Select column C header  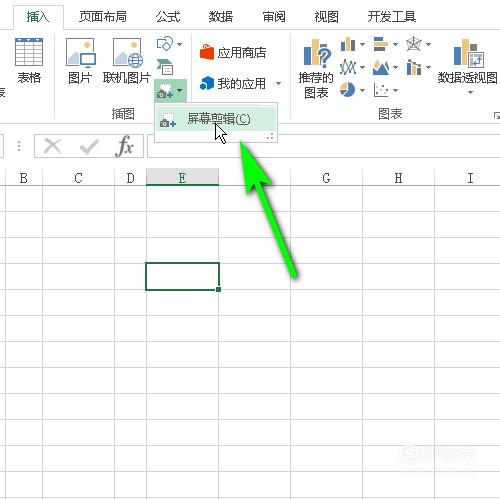click(78, 178)
